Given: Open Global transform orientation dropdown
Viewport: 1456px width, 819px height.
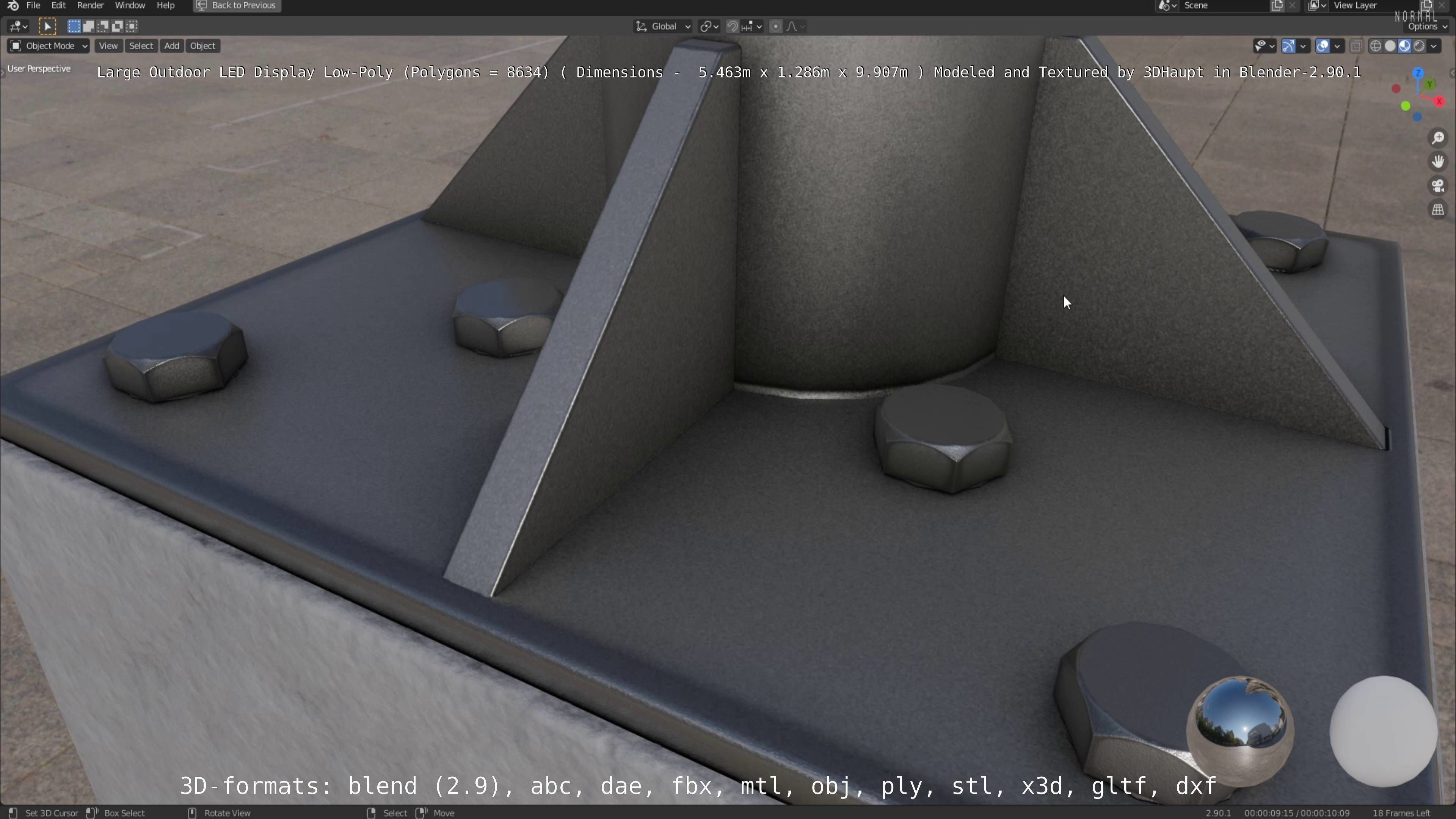Looking at the screenshot, I should [663, 27].
